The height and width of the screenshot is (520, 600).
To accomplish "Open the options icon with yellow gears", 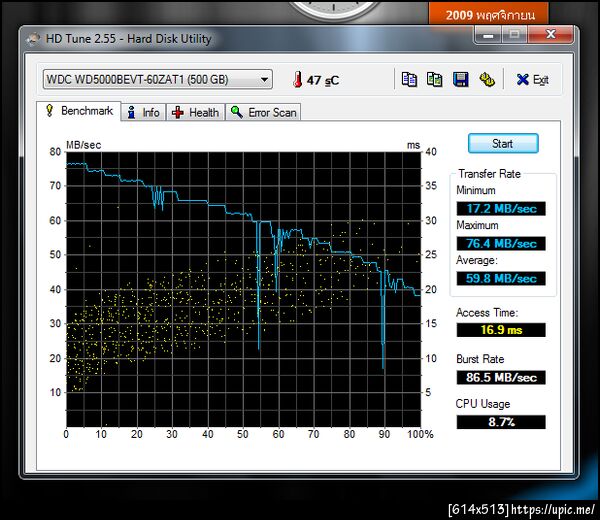I will tap(487, 80).
